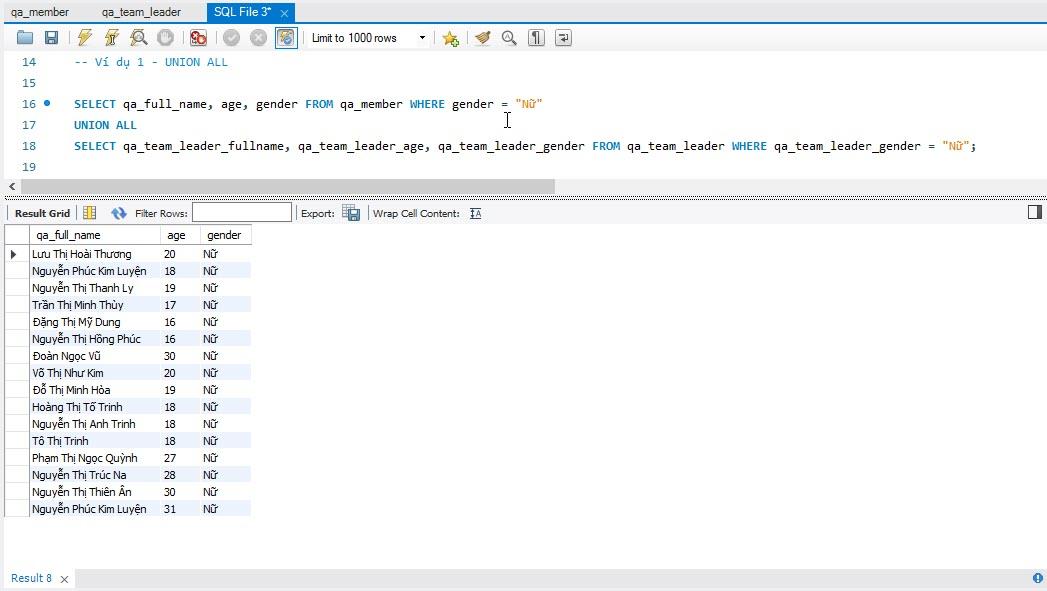Close the Result 8 tab
1047x591 pixels.
pyautogui.click(x=65, y=579)
